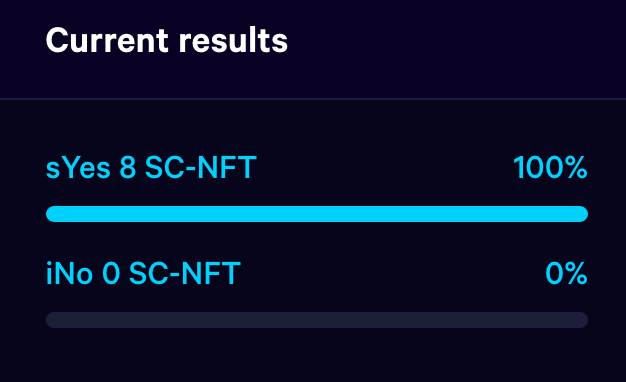Screen dimensions: 626x382
Task: Click the 0% percentage value
Action: click(x=566, y=273)
